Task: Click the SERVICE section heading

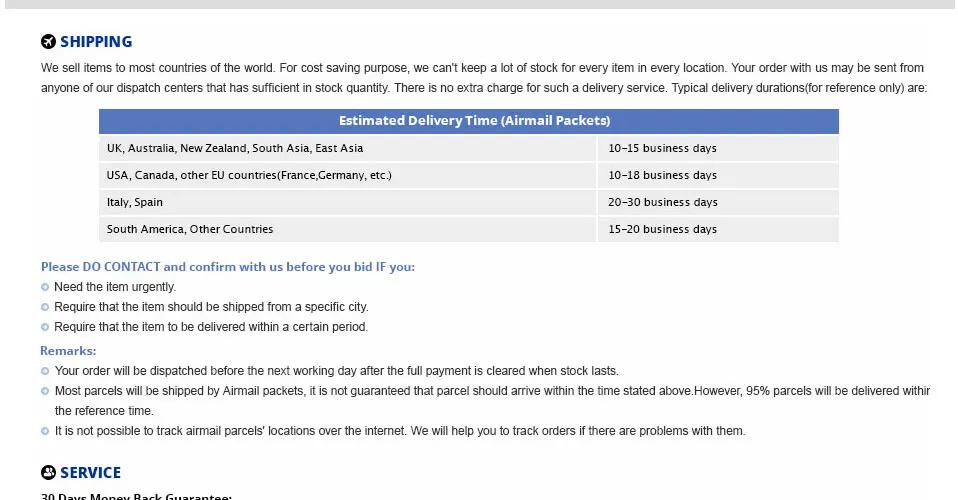Action: 90,472
